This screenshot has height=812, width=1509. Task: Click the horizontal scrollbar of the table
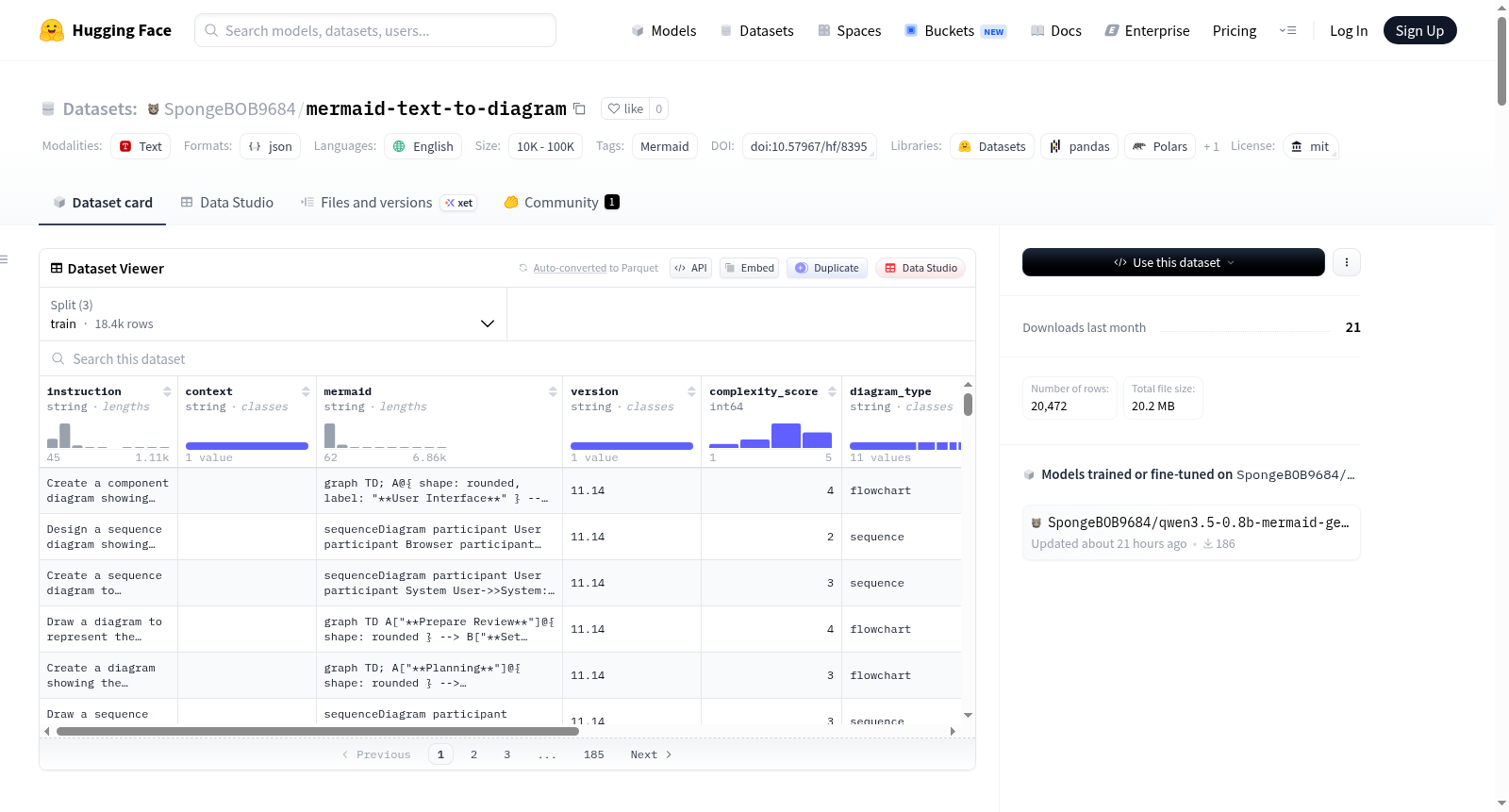[318, 731]
